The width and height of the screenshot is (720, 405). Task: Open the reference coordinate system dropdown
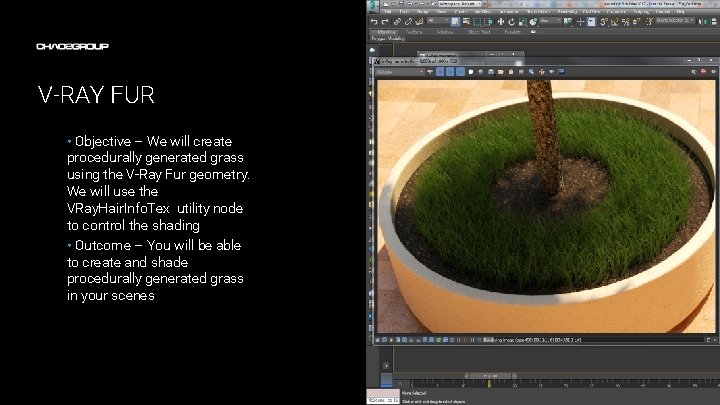tap(551, 21)
